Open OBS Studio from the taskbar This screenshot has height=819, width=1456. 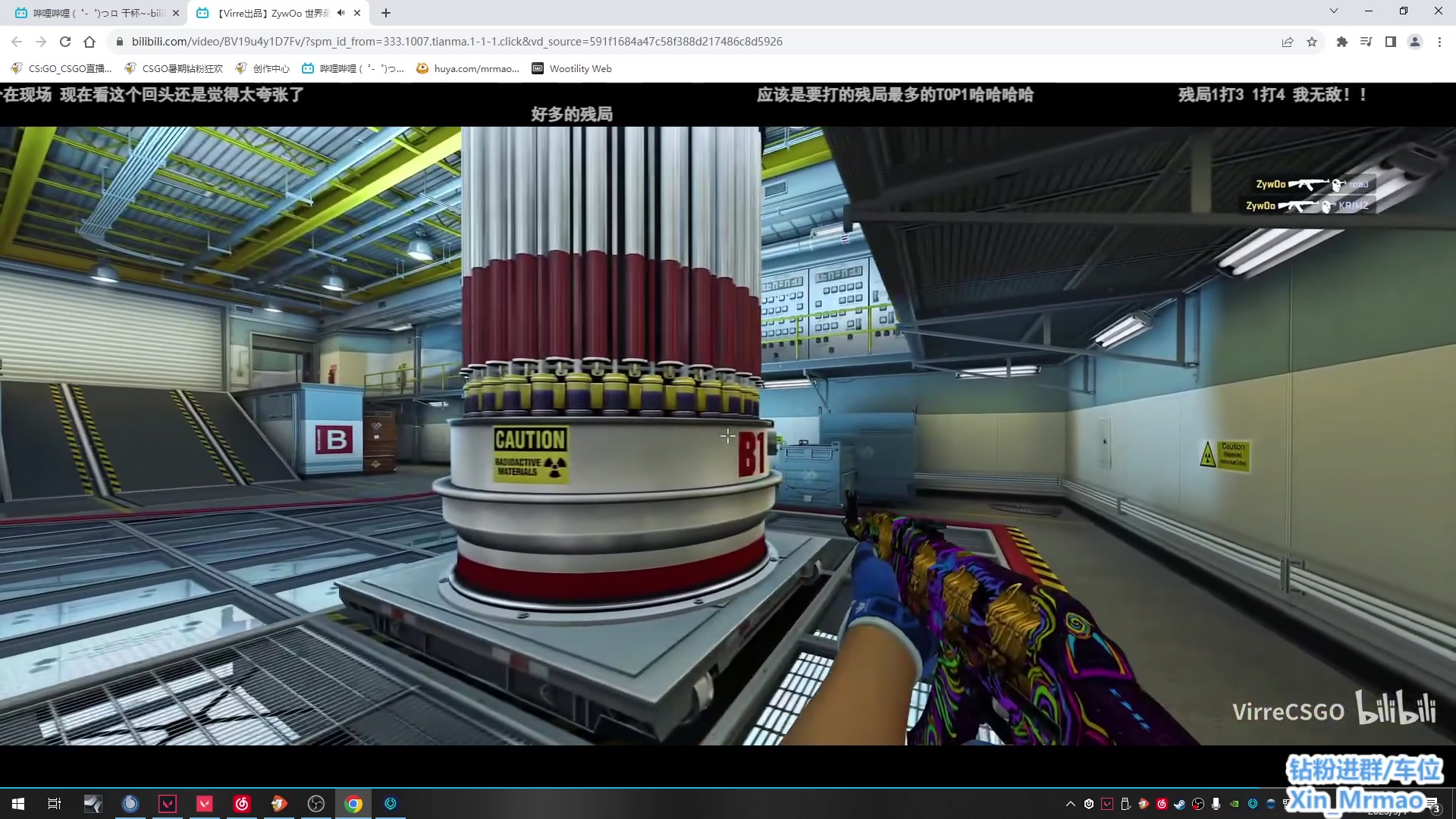click(316, 804)
